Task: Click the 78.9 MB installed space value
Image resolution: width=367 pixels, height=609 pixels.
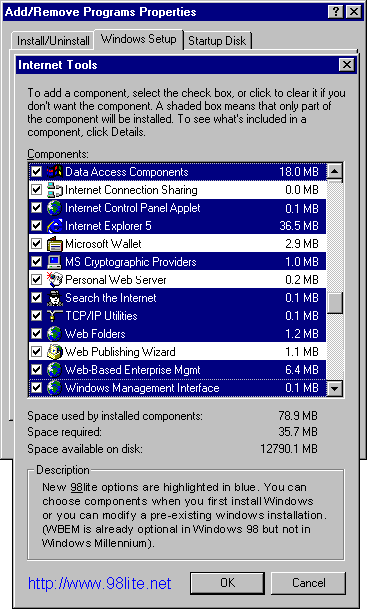Action: click(298, 416)
